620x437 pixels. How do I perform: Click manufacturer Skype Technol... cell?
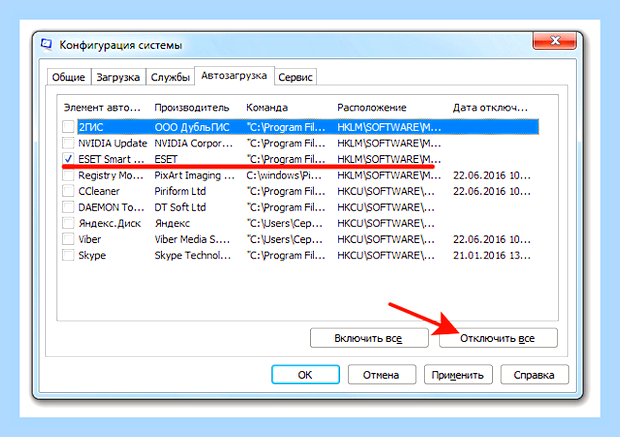point(193,255)
